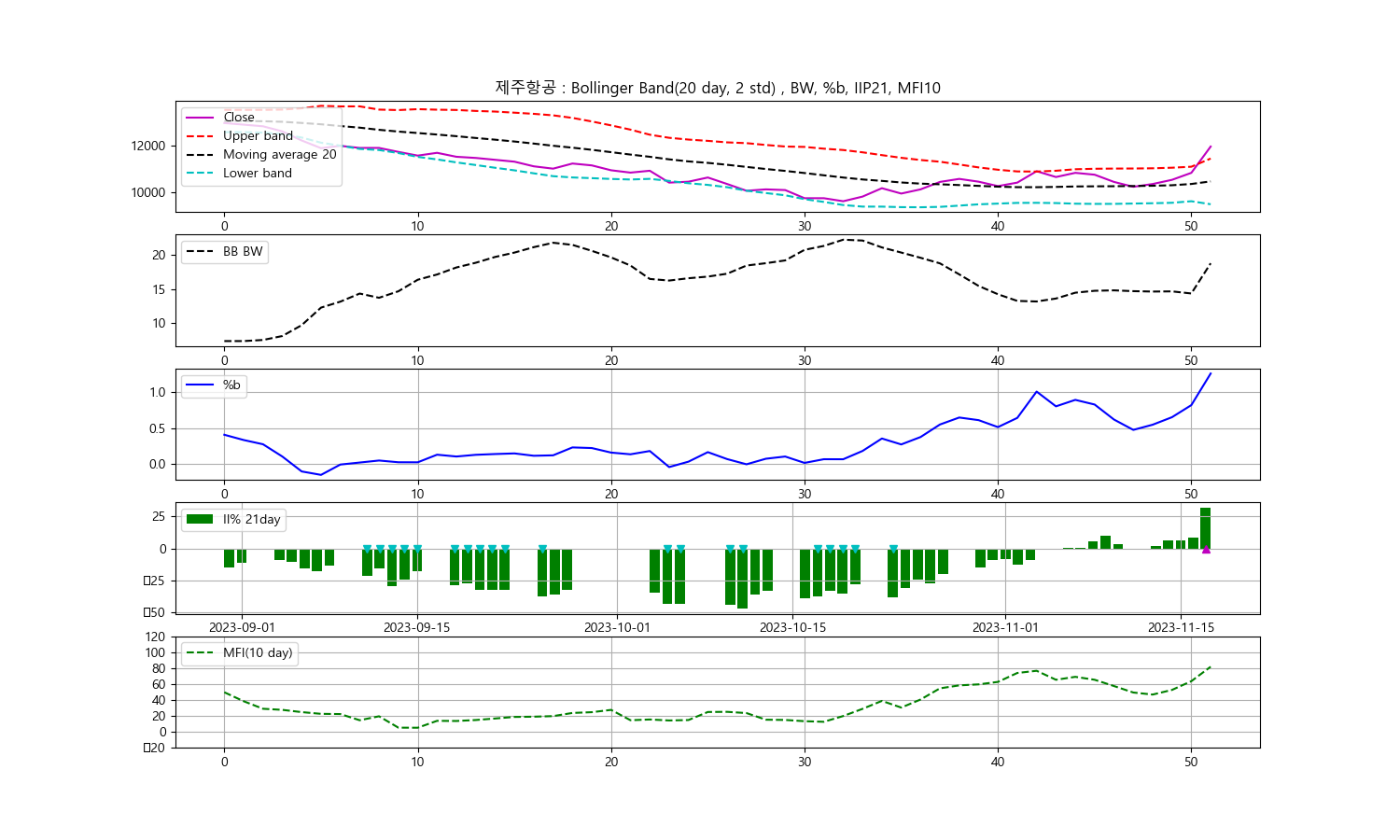Click the chart title text
Image resolution: width=1400 pixels, height=840 pixels.
pos(718,88)
